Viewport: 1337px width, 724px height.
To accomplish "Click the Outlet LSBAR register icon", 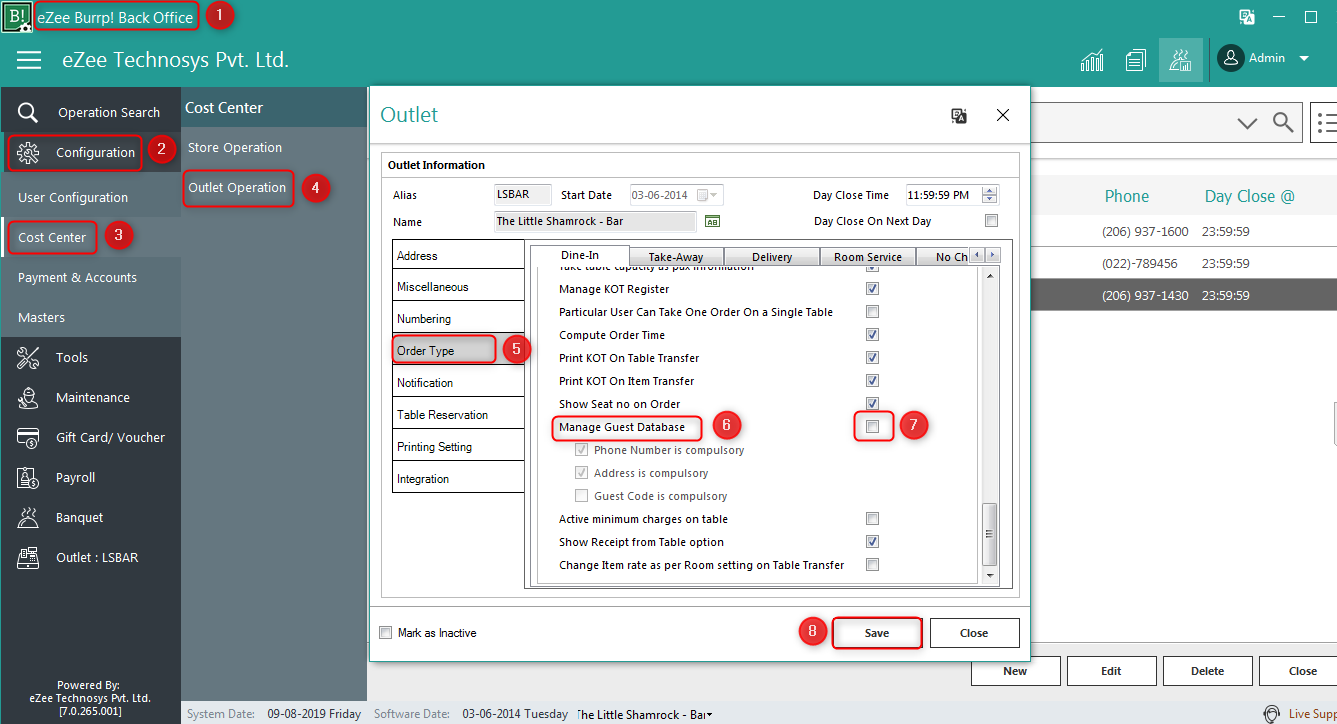I will (29, 557).
